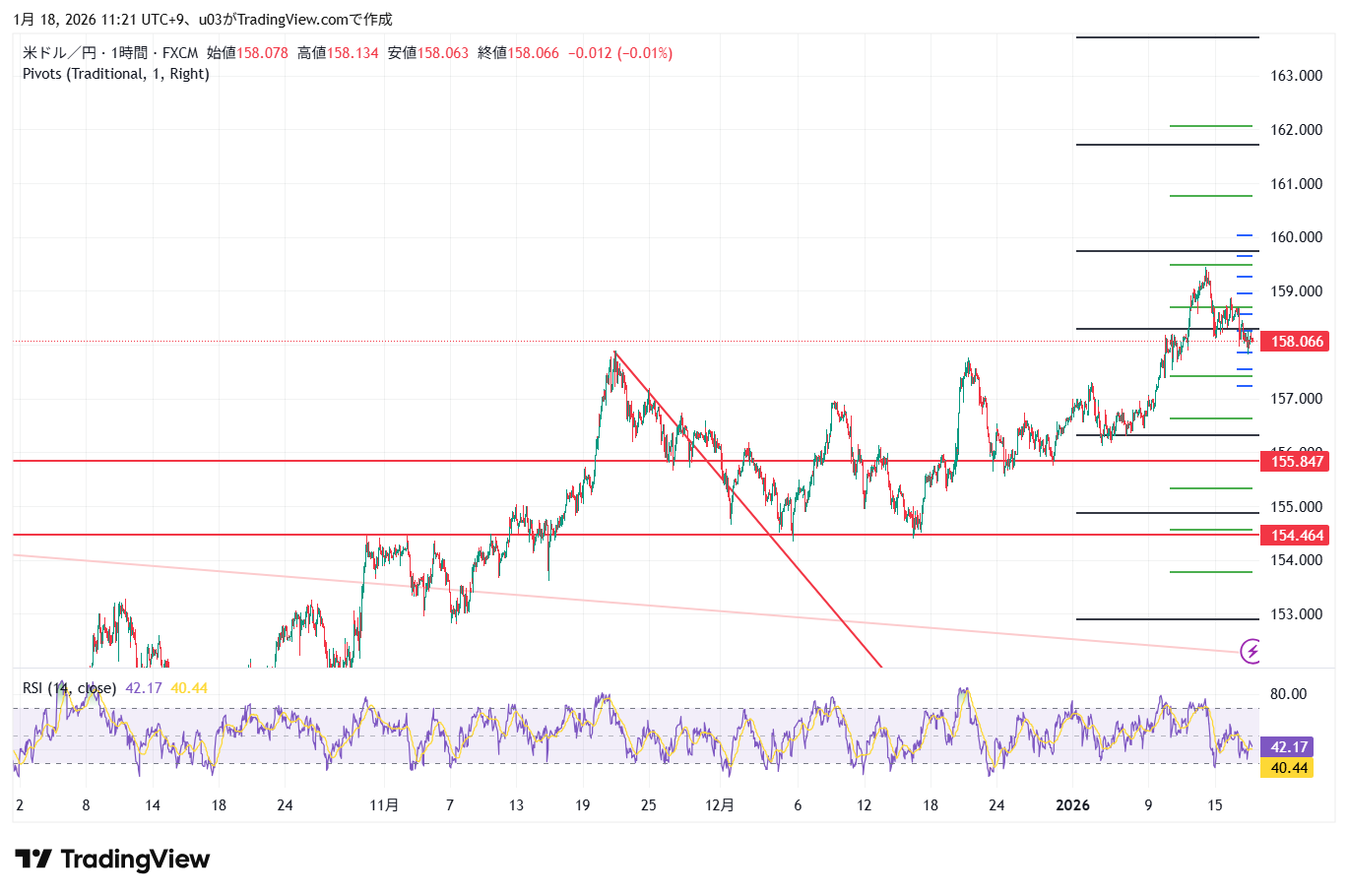Select the RSI (14, close) indicator legend
This screenshot has width=1348, height=896.
click(69, 688)
